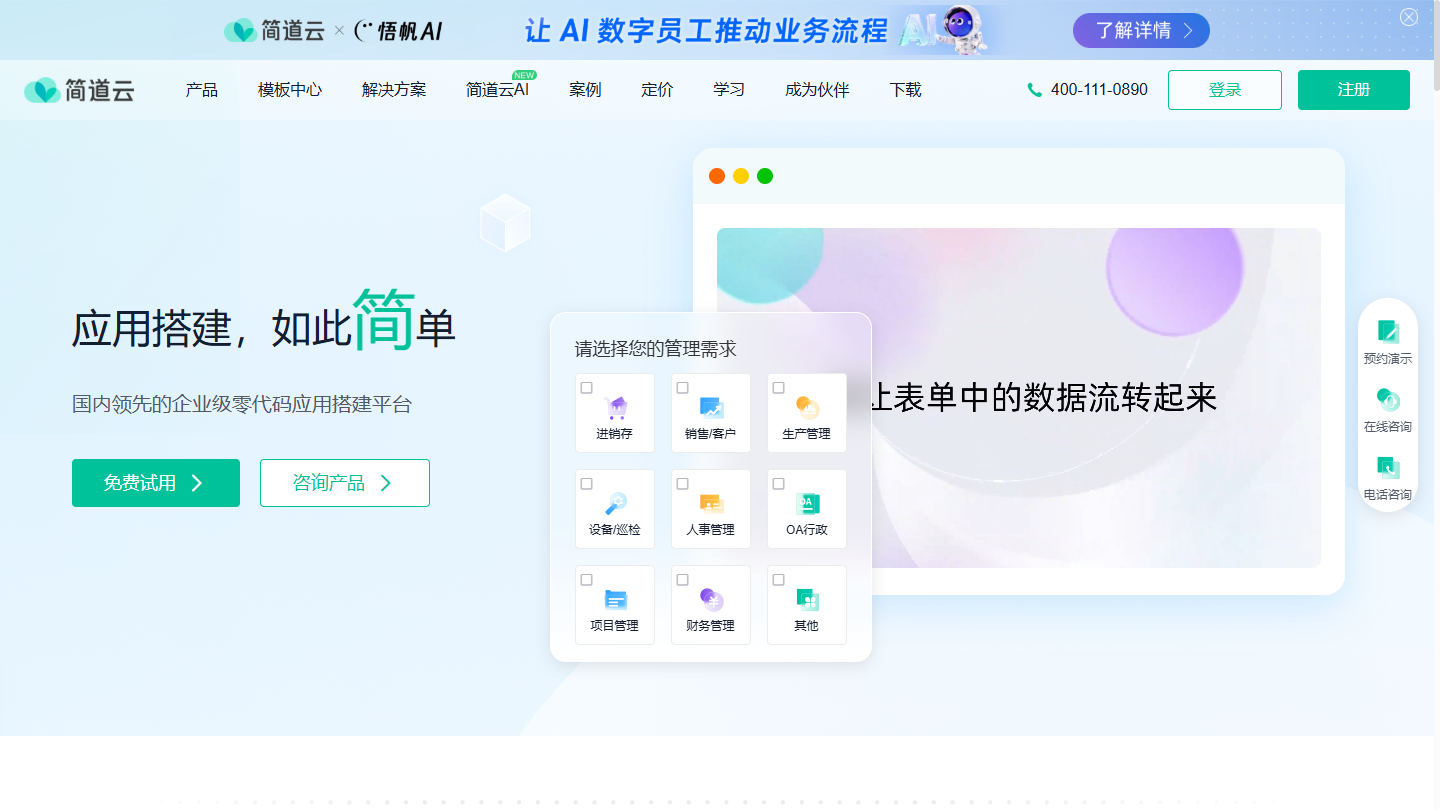The image size is (1440, 810).
Task: Close the top promotional banner
Action: 1409,17
